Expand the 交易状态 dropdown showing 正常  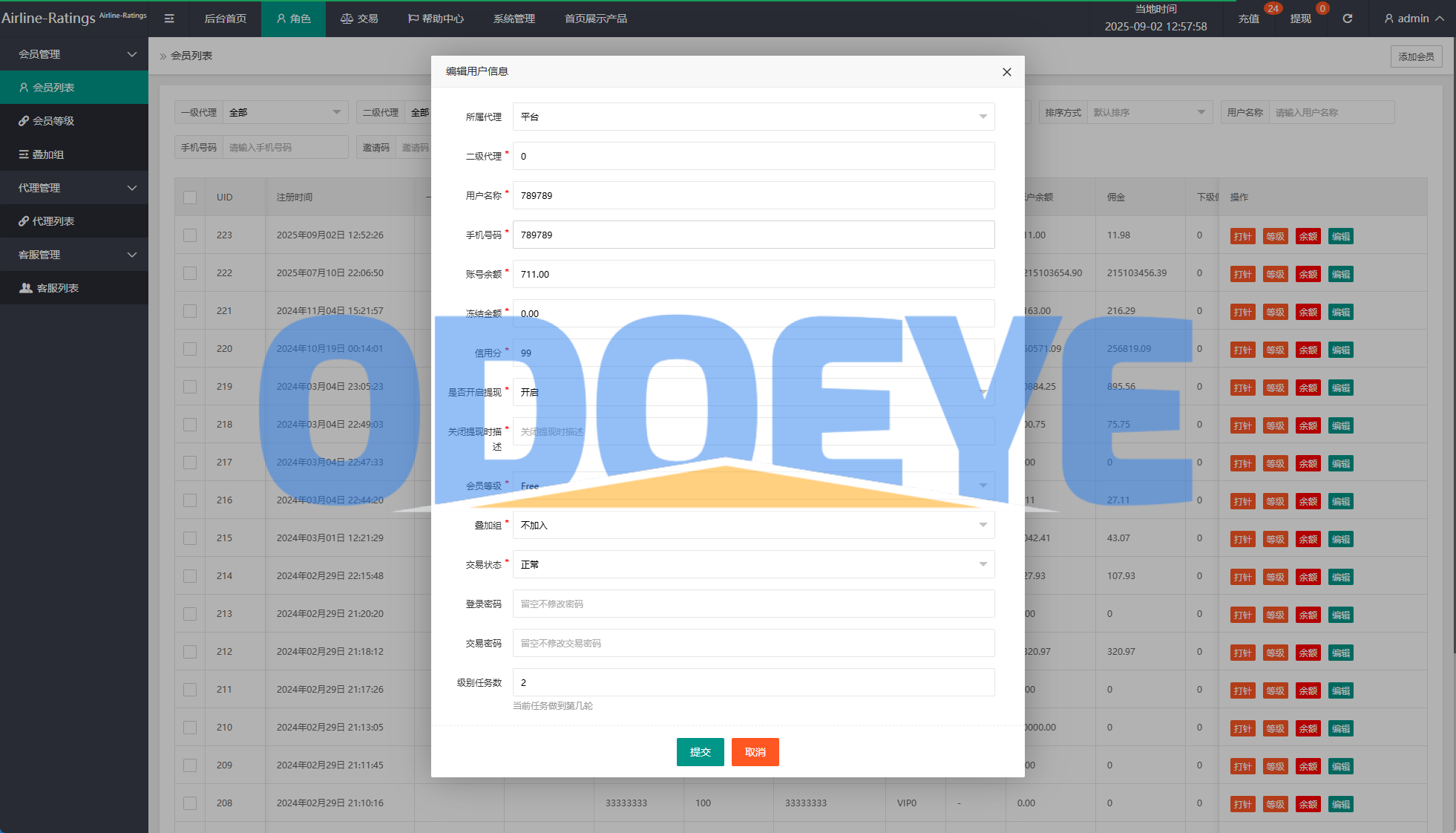(x=753, y=564)
